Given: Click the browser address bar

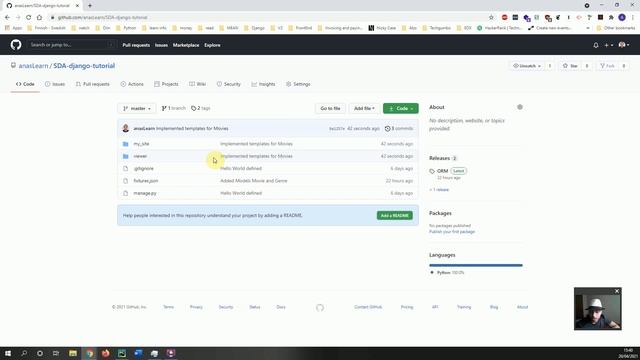Looking at the screenshot, I should coord(269,18).
